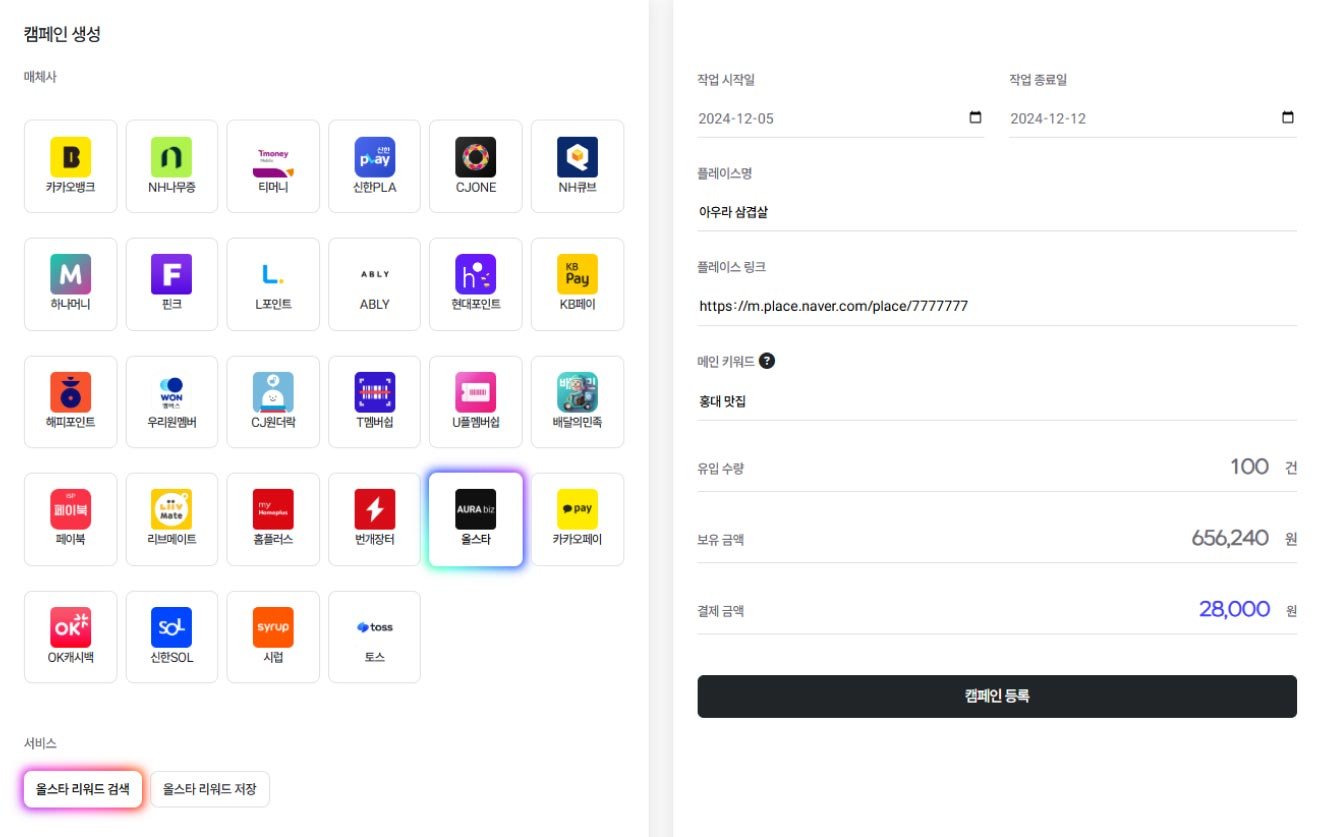Screen dimensions: 1321x837
Task: Select L포인트 as the media
Action: point(273,284)
